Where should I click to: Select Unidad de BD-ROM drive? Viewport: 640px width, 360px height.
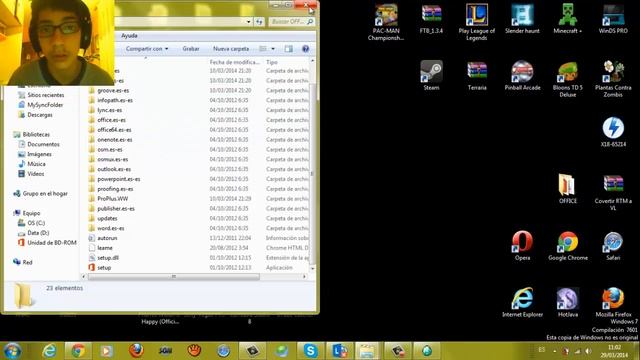coord(51,242)
